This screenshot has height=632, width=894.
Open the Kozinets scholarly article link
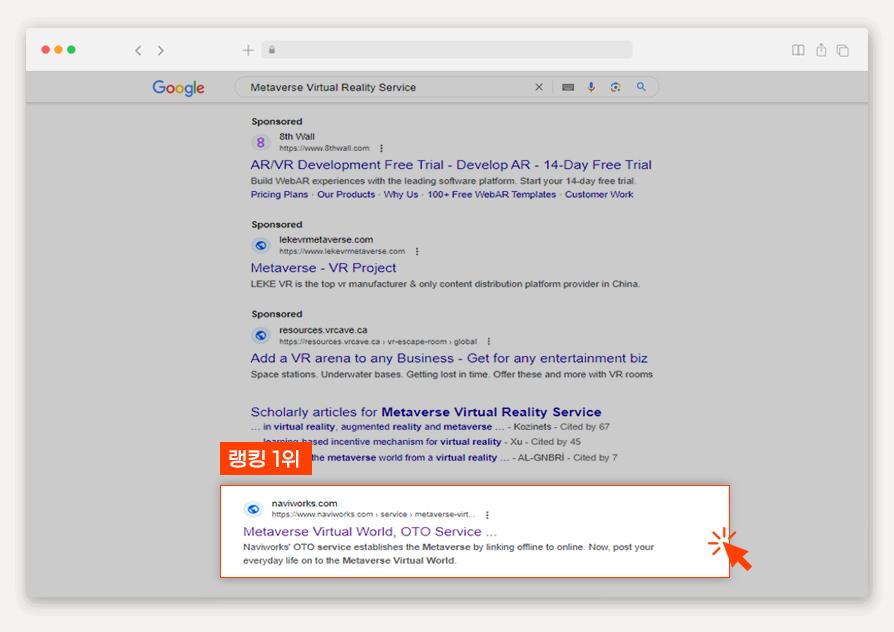(x=377, y=427)
